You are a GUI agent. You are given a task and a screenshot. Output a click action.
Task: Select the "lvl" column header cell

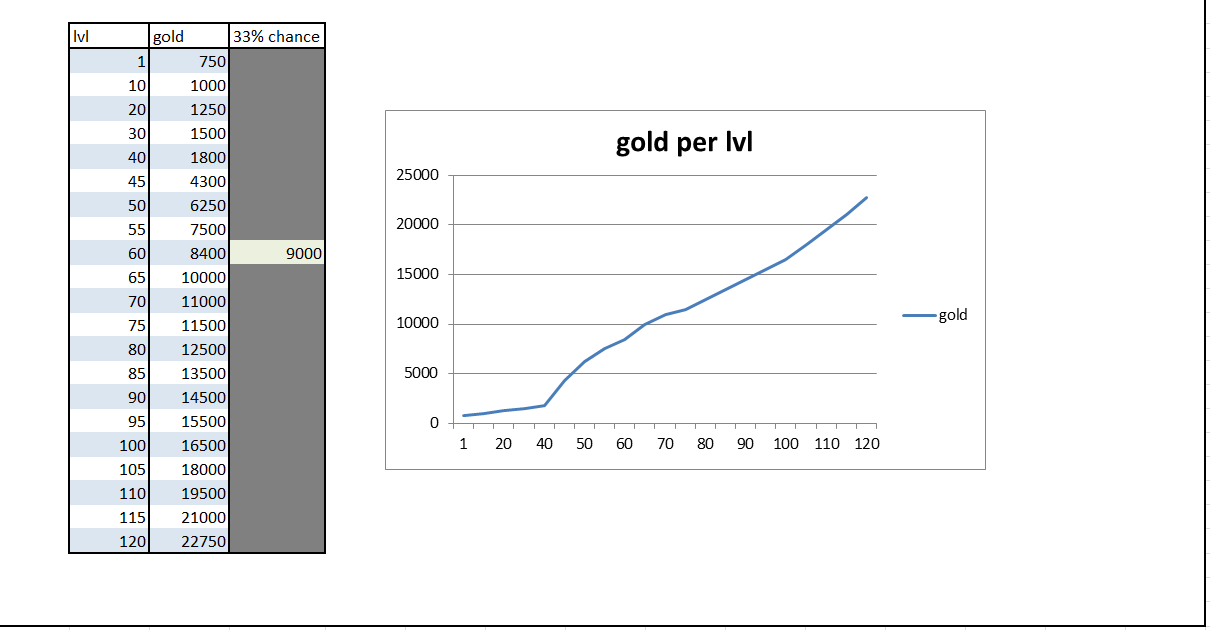pos(109,37)
